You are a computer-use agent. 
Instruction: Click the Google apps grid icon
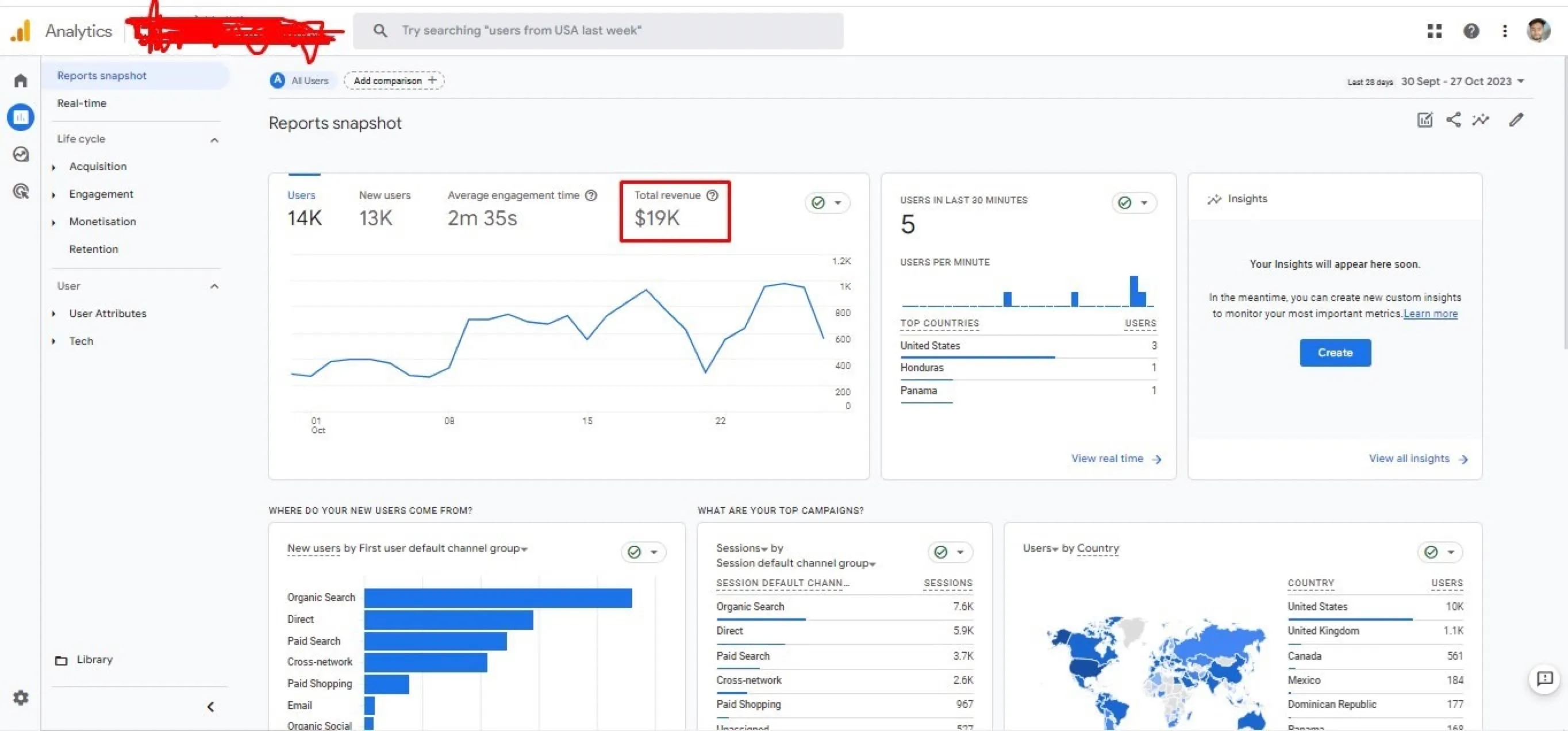1434,31
